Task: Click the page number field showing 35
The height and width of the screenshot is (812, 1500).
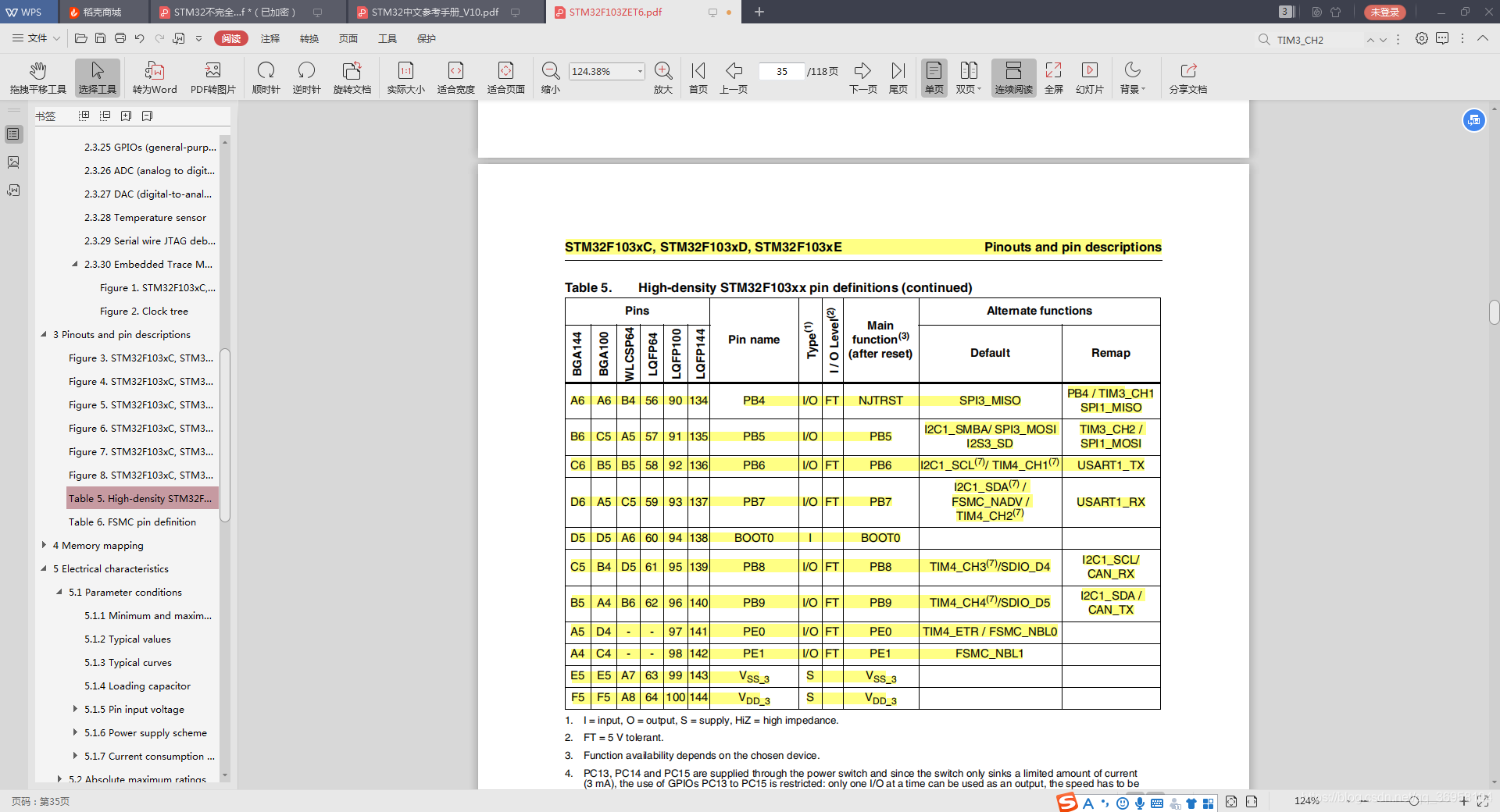Action: click(x=782, y=71)
